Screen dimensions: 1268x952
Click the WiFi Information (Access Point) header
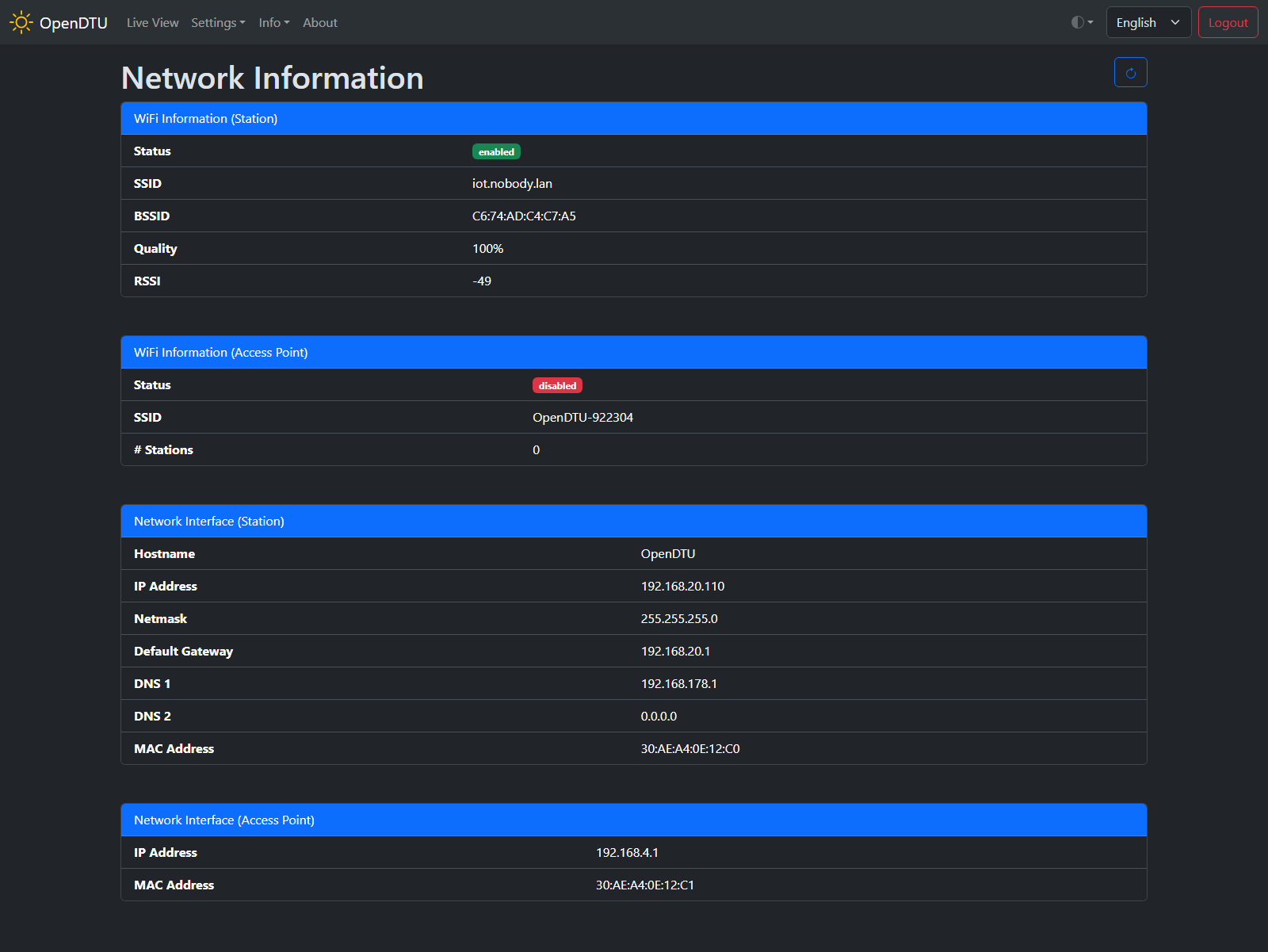pyautogui.click(x=634, y=353)
